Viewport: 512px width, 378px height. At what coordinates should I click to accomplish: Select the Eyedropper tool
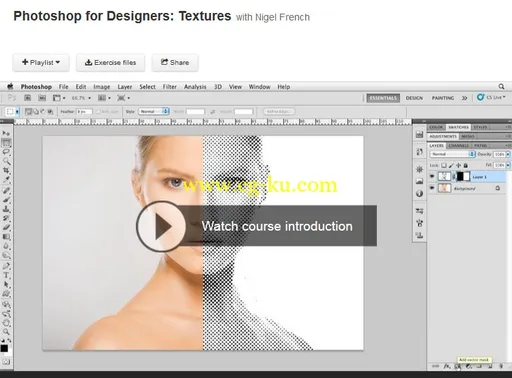point(6,179)
